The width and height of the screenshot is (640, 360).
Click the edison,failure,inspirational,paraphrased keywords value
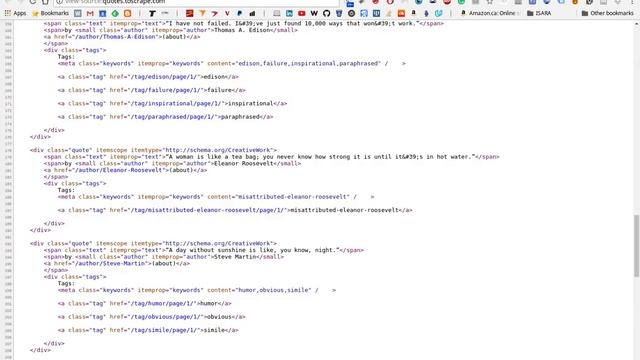click(309, 64)
